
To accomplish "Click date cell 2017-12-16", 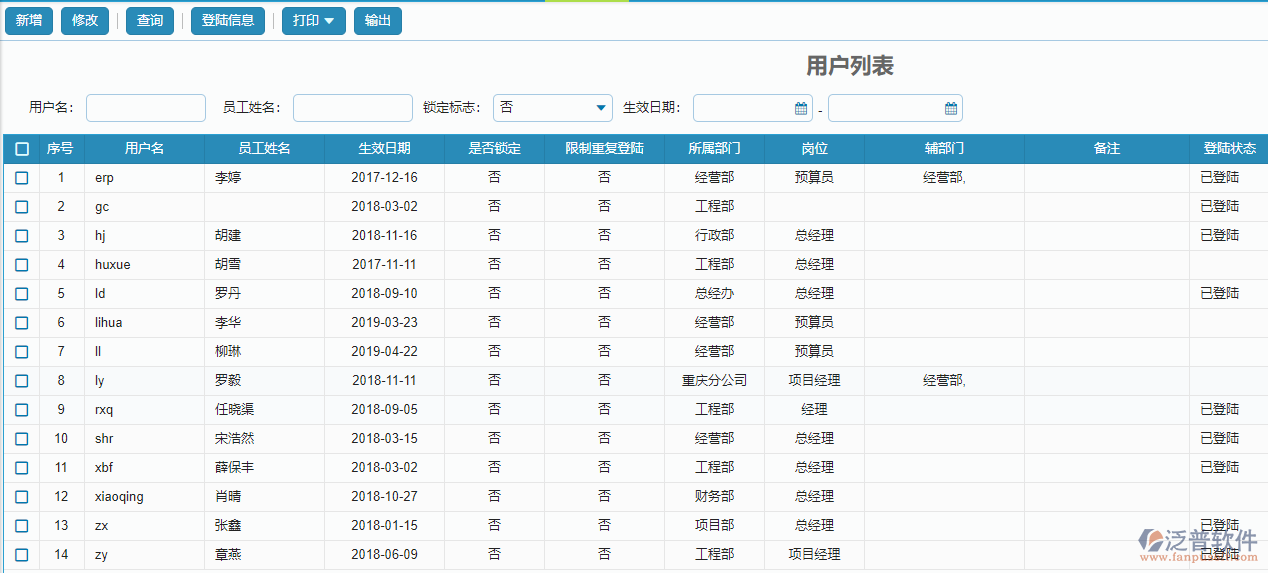I will tap(385, 178).
